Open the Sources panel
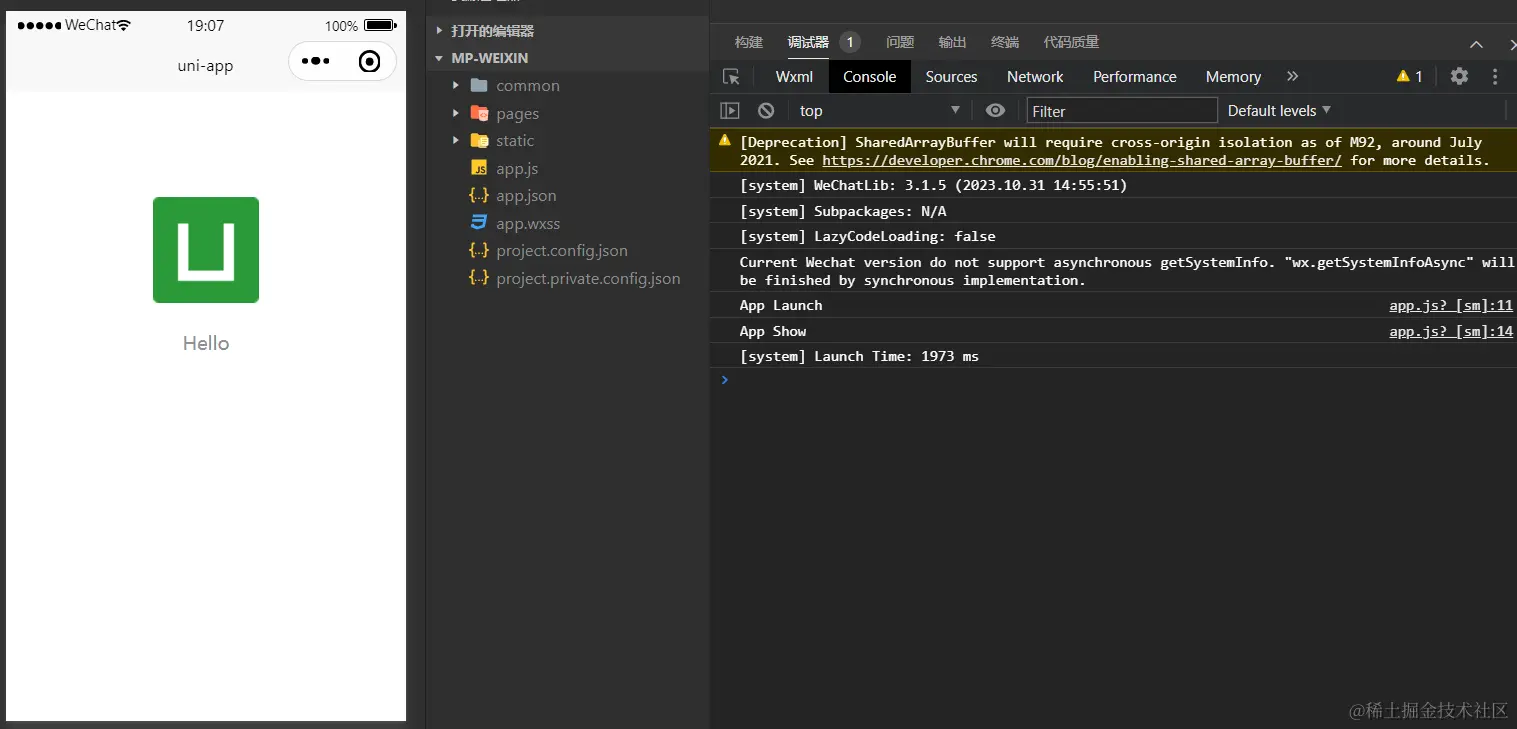This screenshot has height=729, width=1517. pos(950,76)
